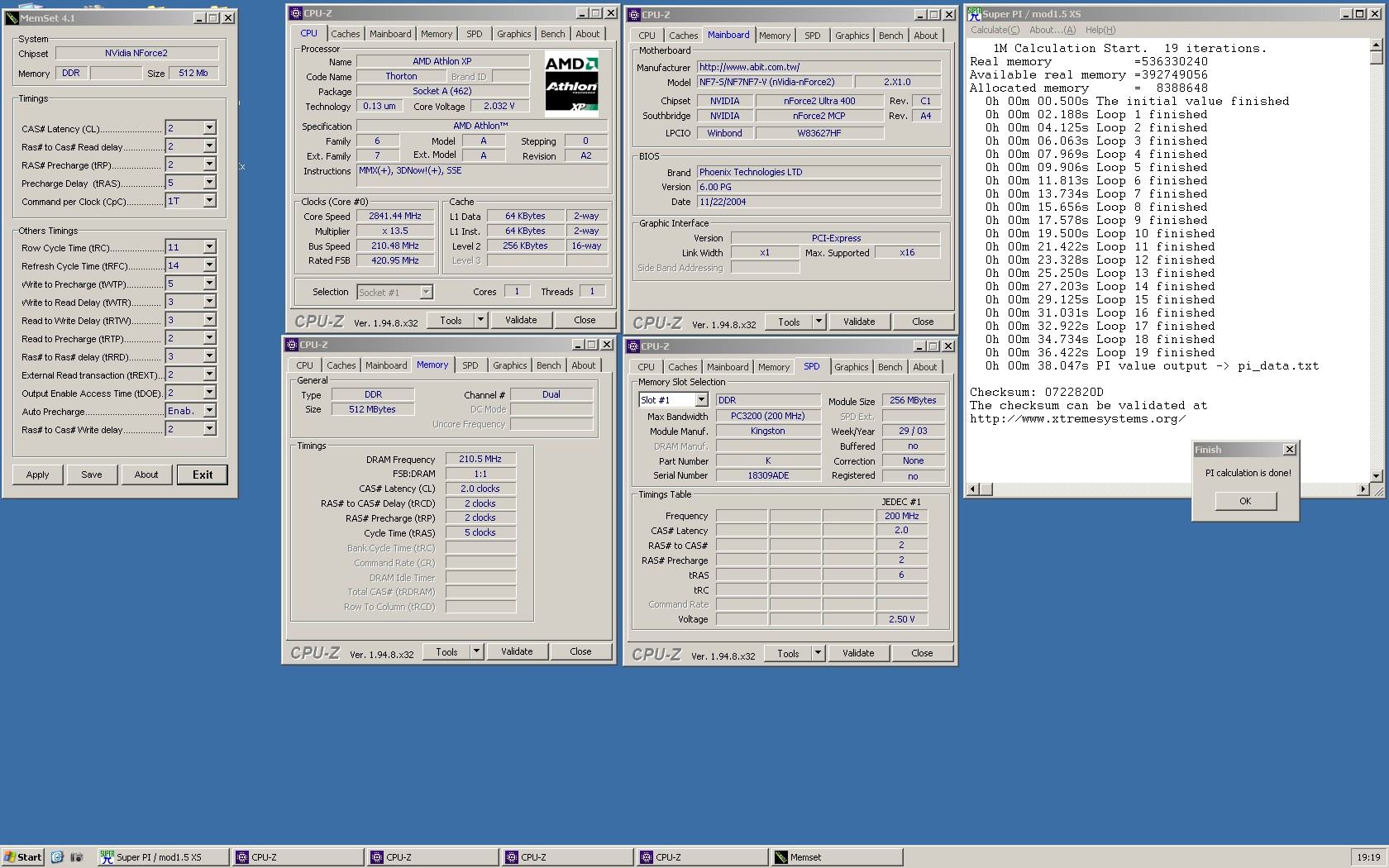The width and height of the screenshot is (1389, 868).
Task: Switch to Memset taskbar button
Action: (x=837, y=857)
